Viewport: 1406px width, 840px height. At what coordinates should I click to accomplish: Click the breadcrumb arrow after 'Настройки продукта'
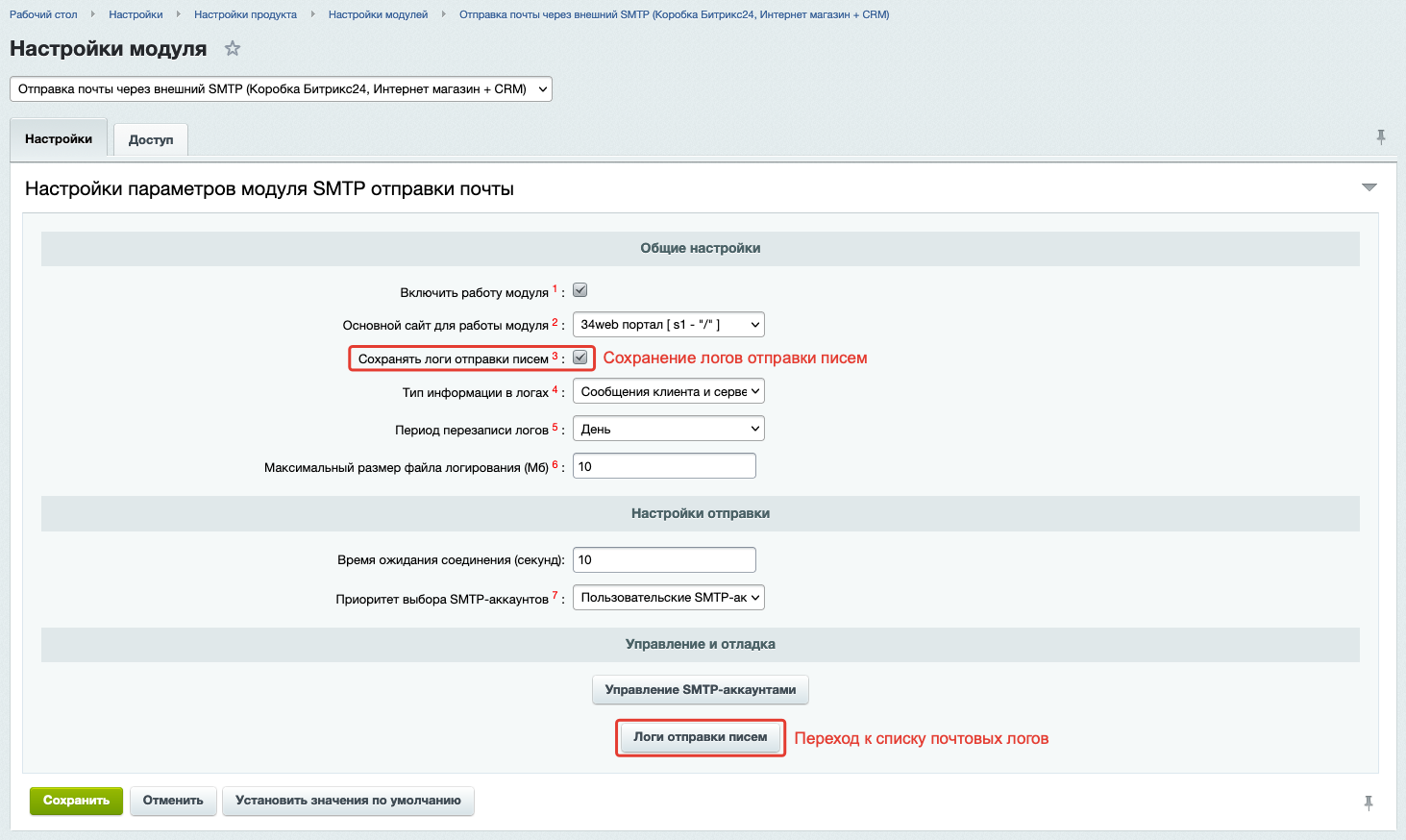pyautogui.click(x=312, y=14)
